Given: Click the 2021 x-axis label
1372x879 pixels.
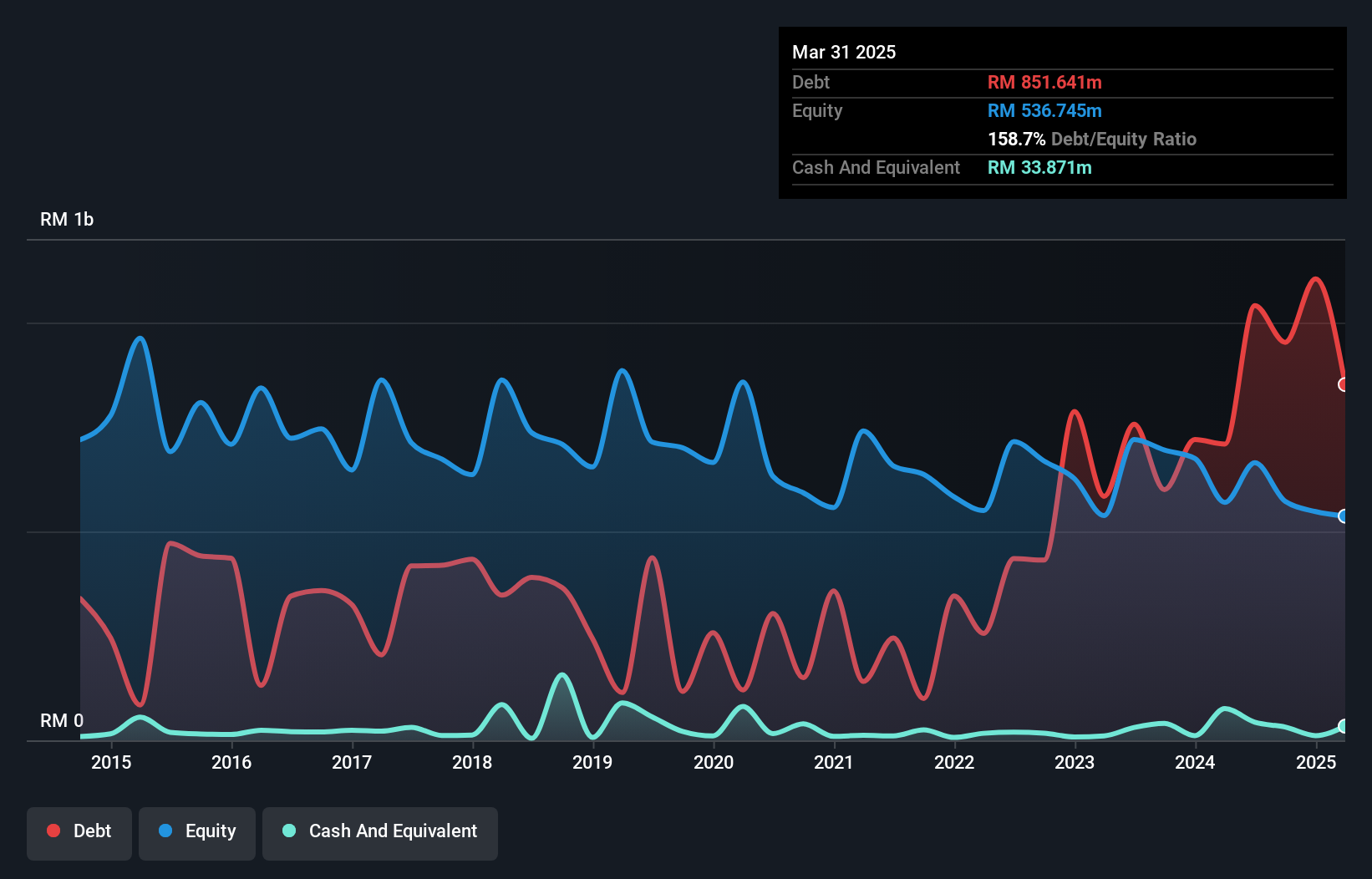Looking at the screenshot, I should pos(834,762).
